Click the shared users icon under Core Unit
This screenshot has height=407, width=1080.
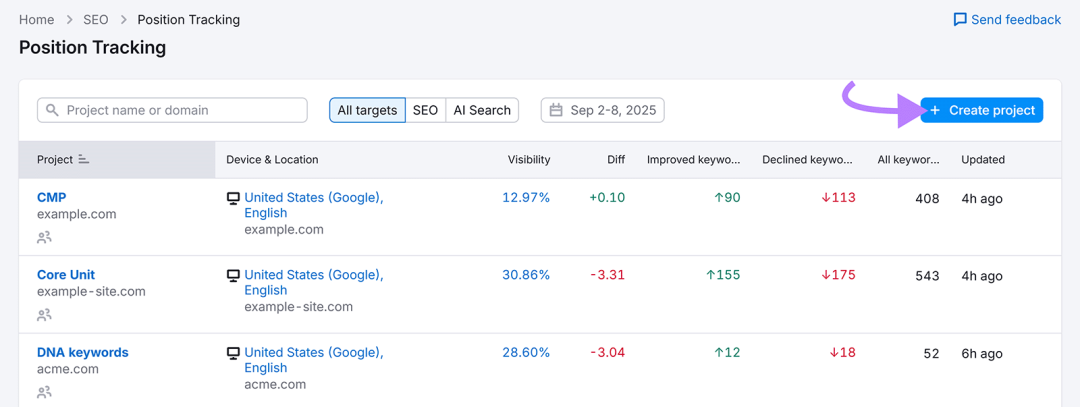coord(44,315)
